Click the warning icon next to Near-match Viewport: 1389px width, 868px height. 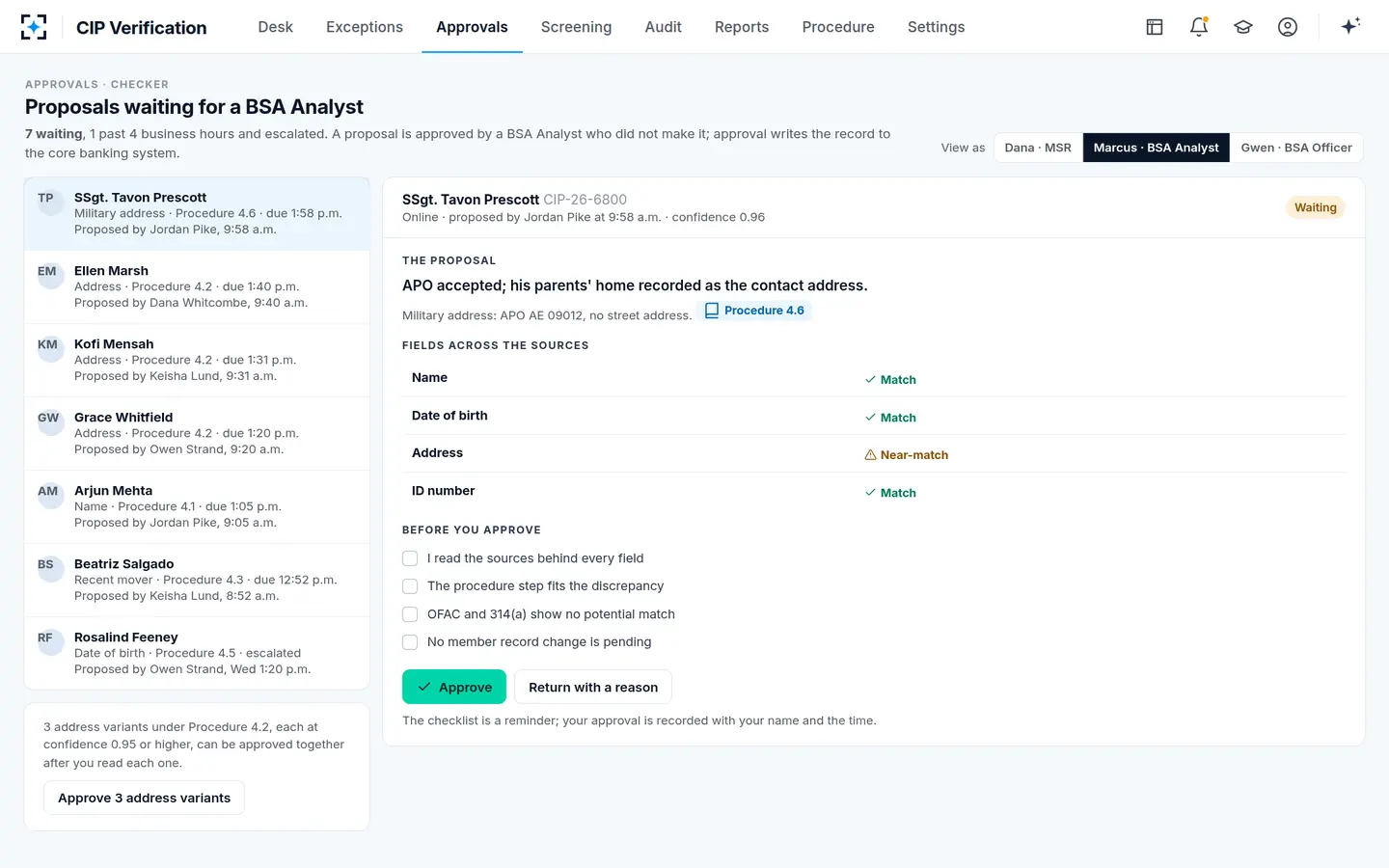click(870, 455)
